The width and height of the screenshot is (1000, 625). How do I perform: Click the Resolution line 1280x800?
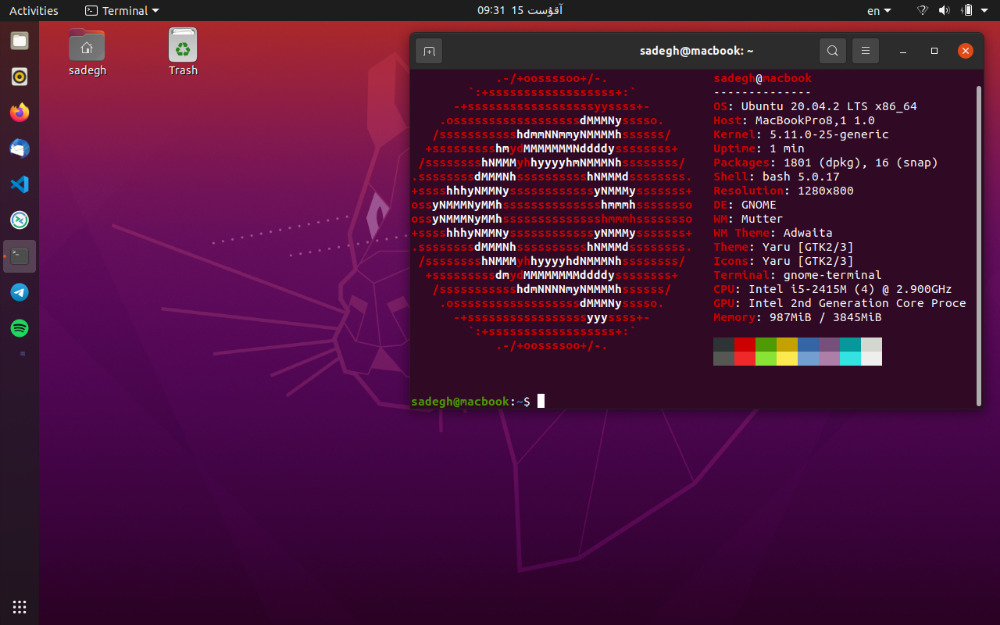pyautogui.click(x=783, y=191)
